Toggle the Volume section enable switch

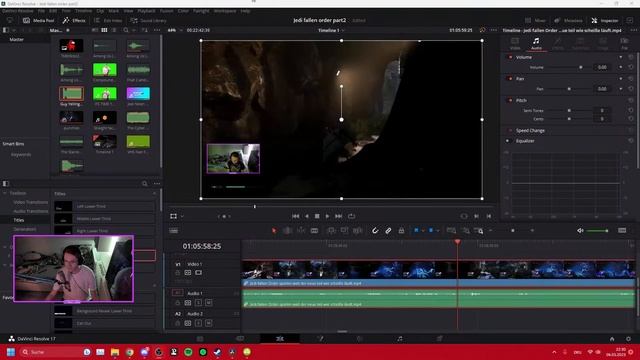click(510, 57)
